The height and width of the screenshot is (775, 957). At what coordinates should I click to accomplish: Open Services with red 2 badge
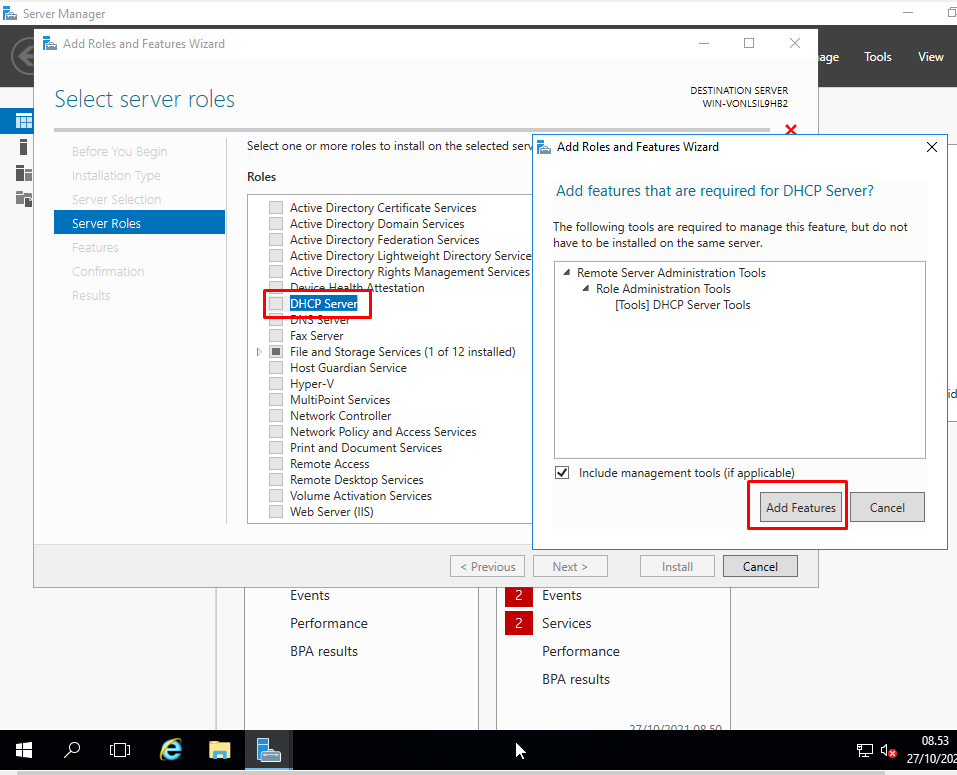pyautogui.click(x=566, y=623)
